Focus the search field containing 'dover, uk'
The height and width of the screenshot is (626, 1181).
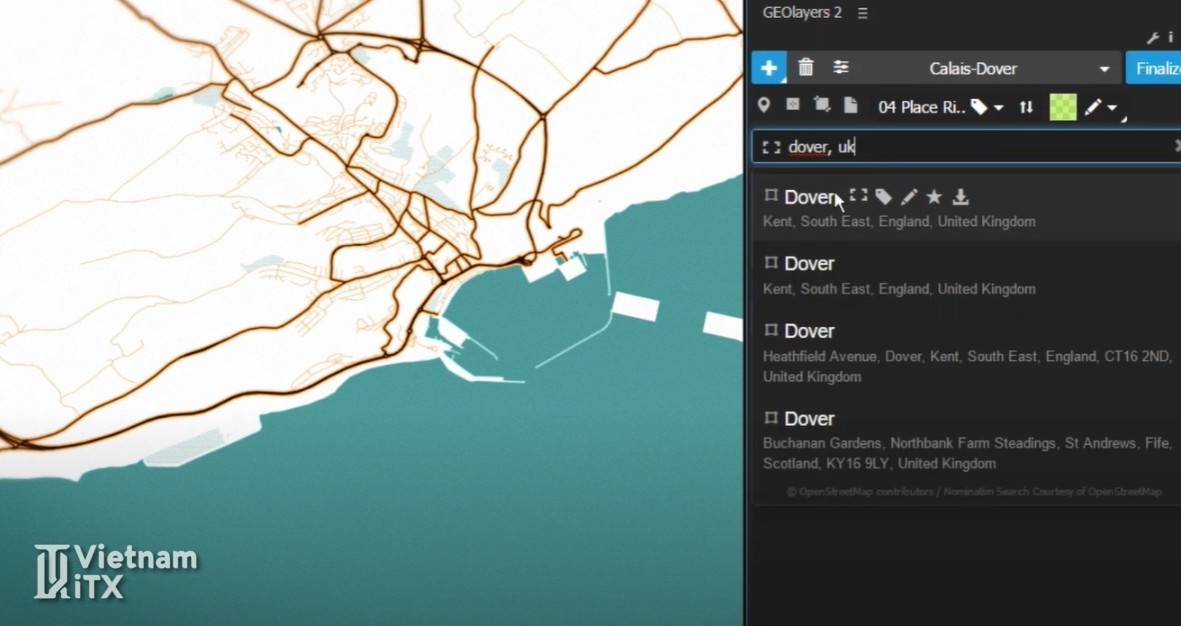967,147
